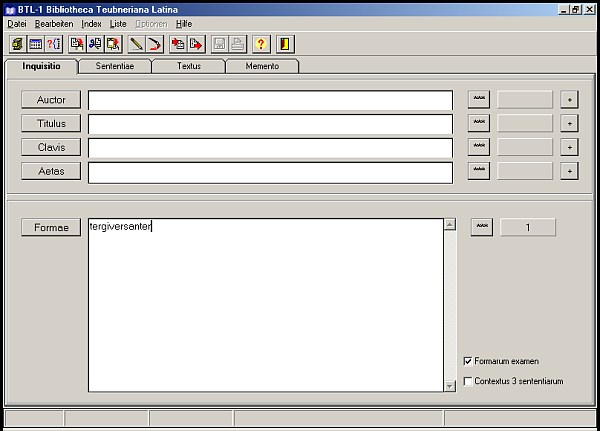Image resolution: width=600 pixels, height=431 pixels.
Task: Click the word tergiversanter in the Formae box
Action: click(x=120, y=227)
